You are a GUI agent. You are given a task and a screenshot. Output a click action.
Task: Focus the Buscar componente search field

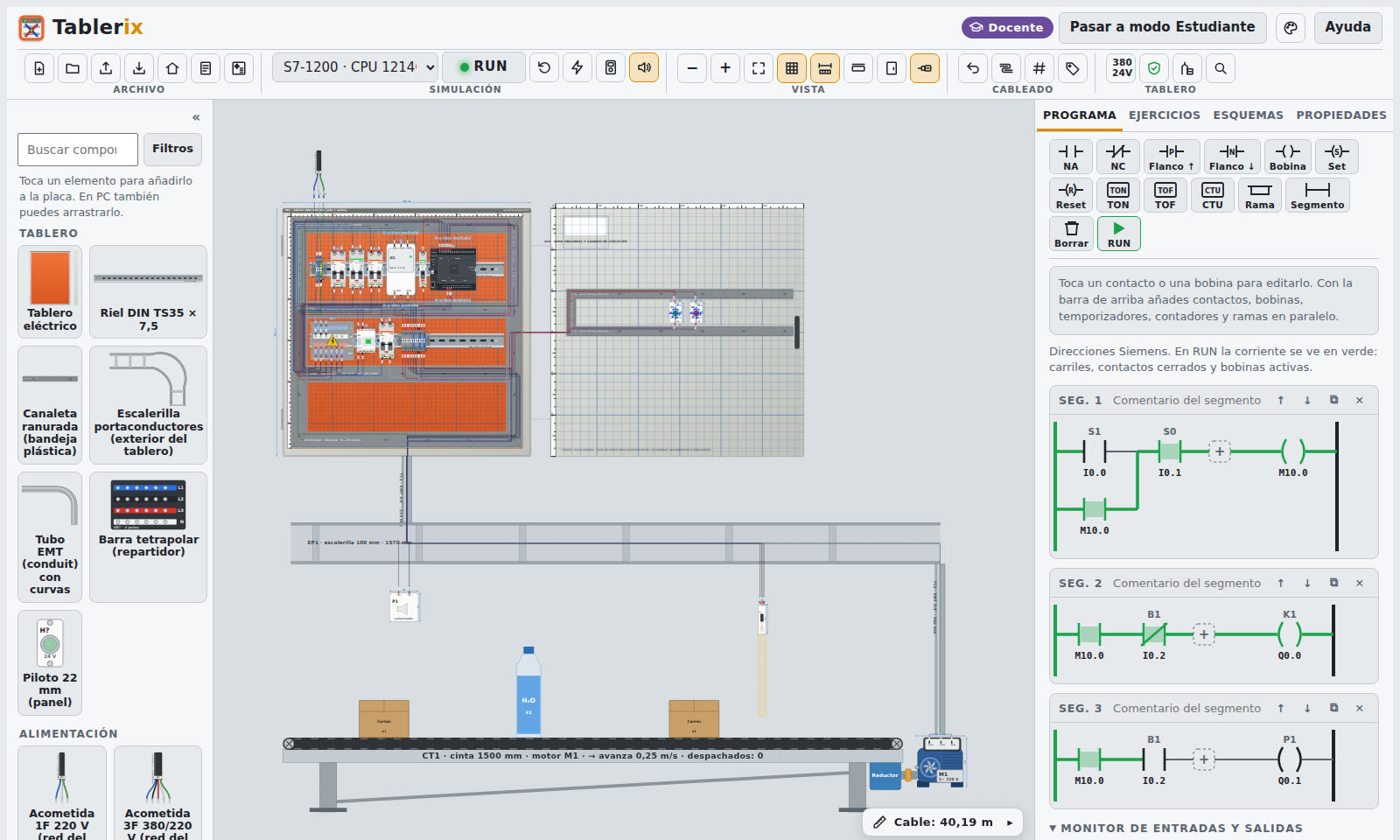pos(78,150)
